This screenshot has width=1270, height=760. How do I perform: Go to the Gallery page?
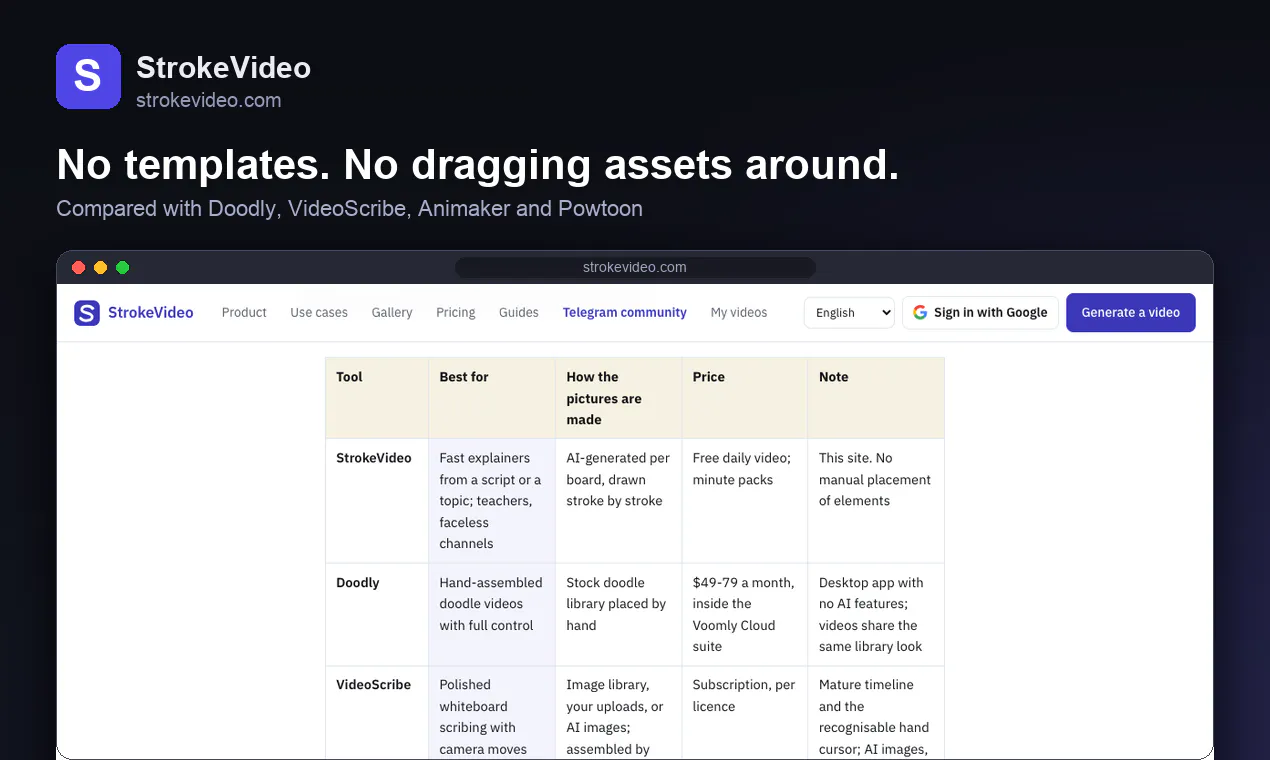coord(392,313)
